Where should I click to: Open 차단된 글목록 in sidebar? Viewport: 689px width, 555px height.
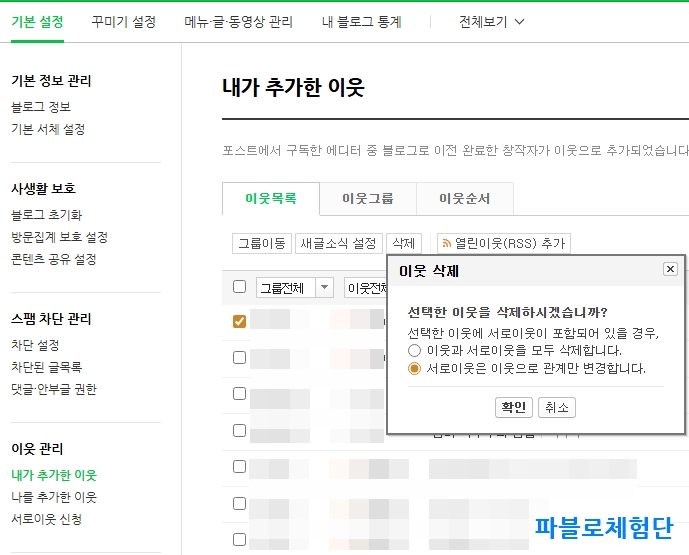click(47, 367)
